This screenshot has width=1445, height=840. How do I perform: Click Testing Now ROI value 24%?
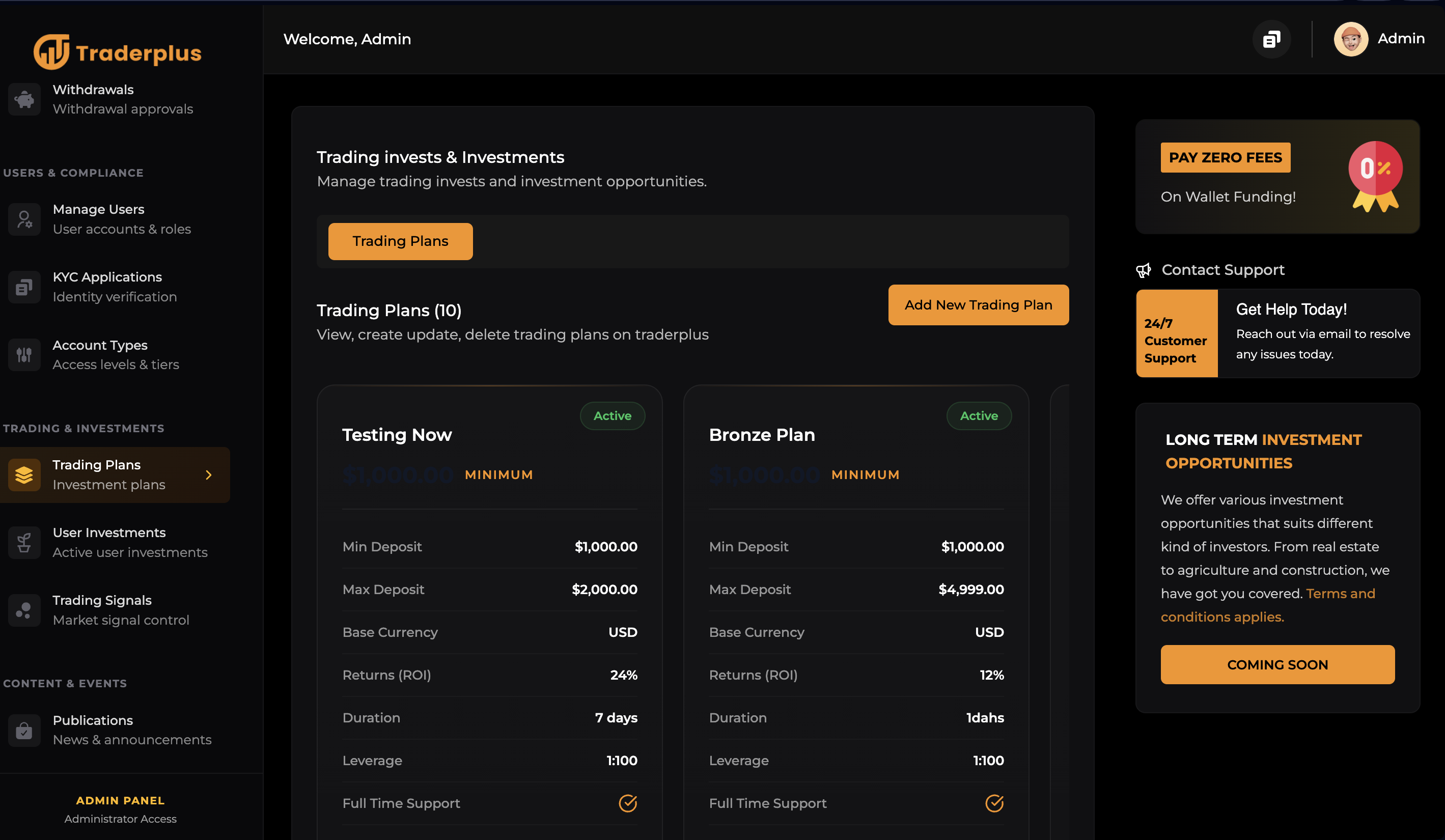coord(624,675)
